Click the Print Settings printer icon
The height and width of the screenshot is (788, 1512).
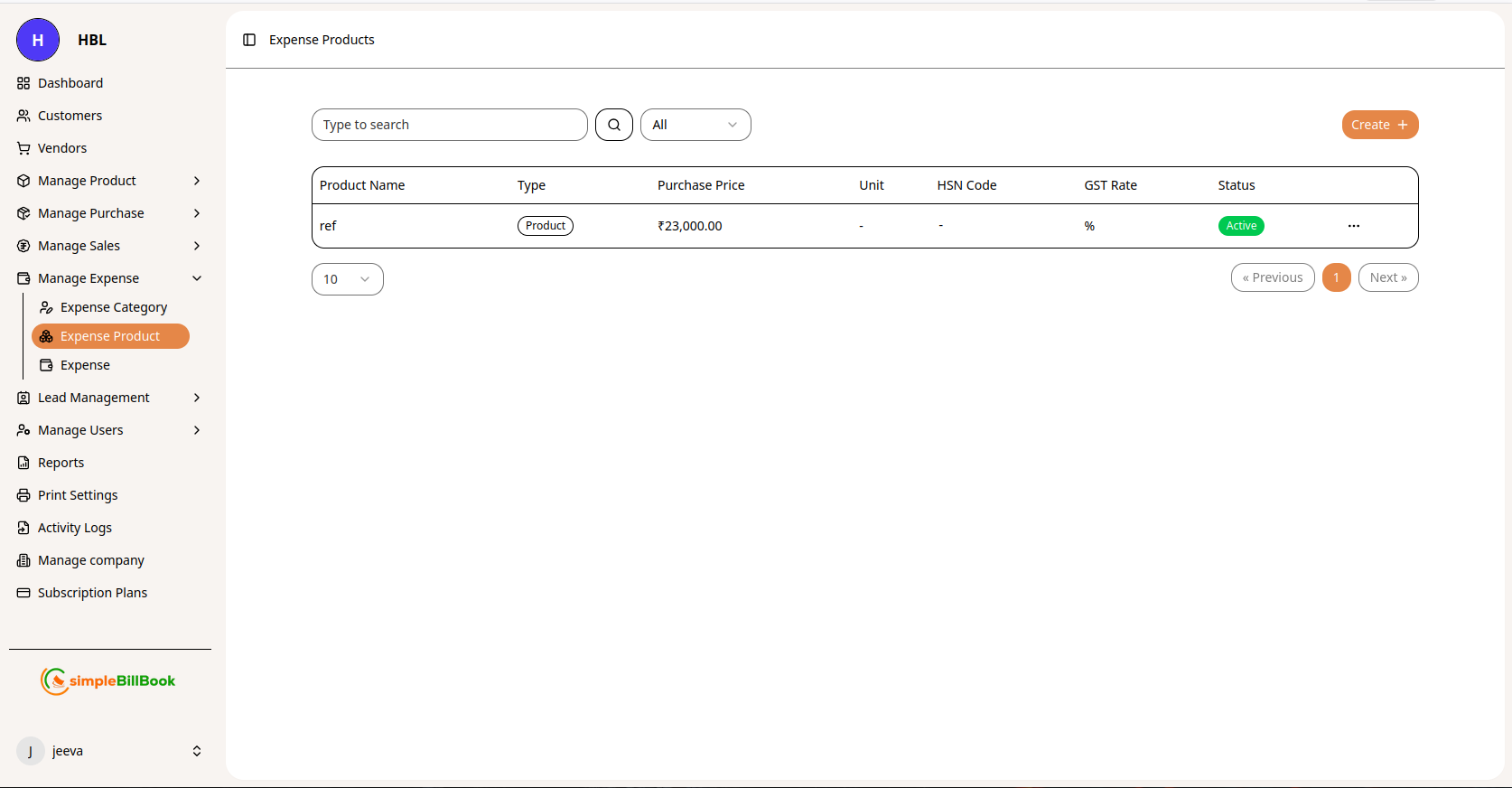coord(23,495)
